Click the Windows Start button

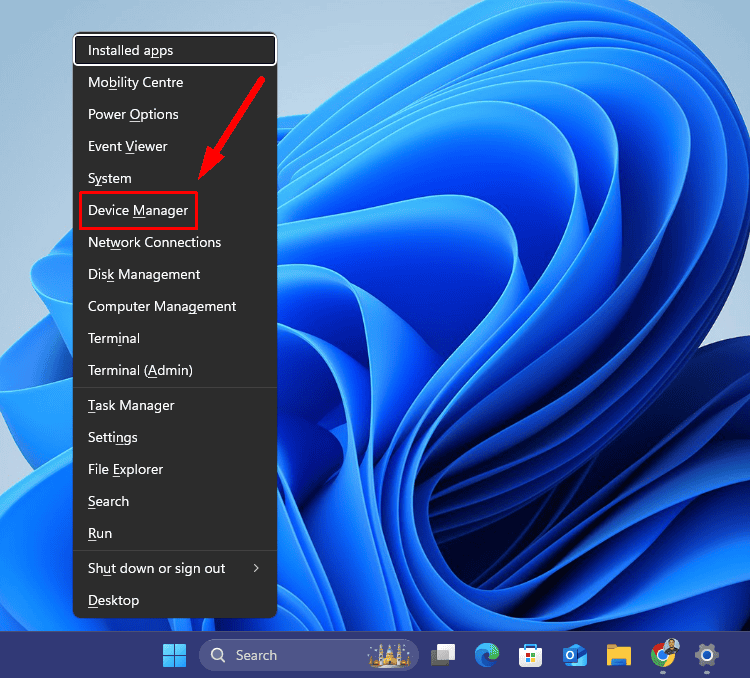pyautogui.click(x=174, y=655)
